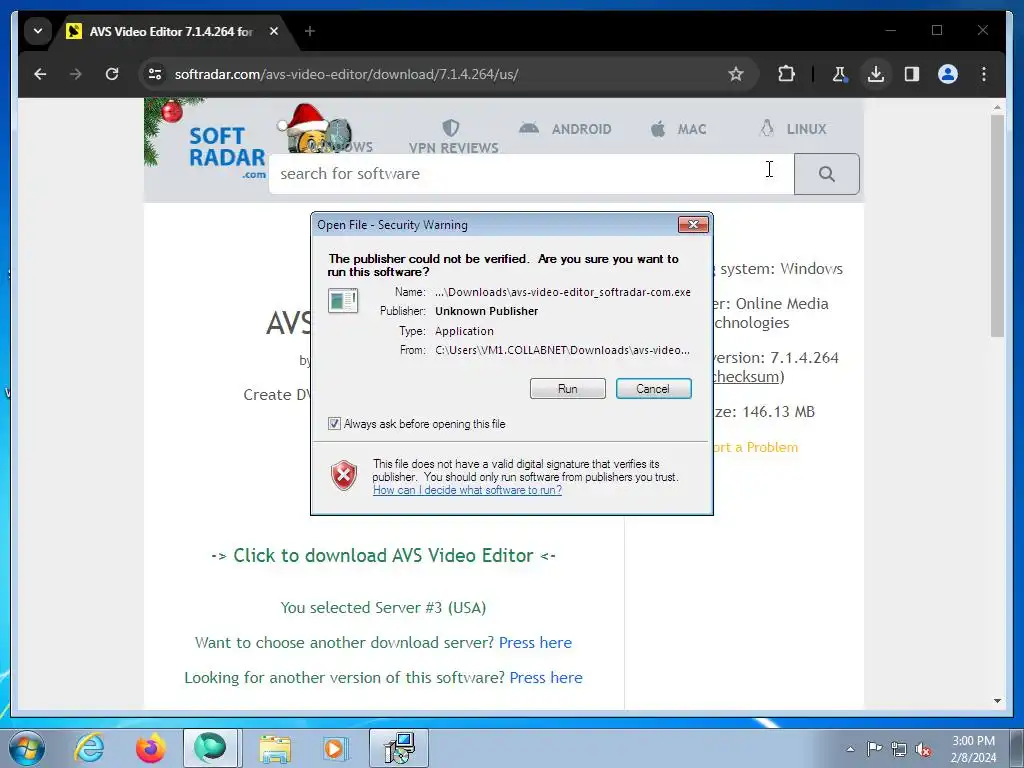This screenshot has height=768, width=1024.
Task: Open Android category in site menu
Action: point(566,129)
